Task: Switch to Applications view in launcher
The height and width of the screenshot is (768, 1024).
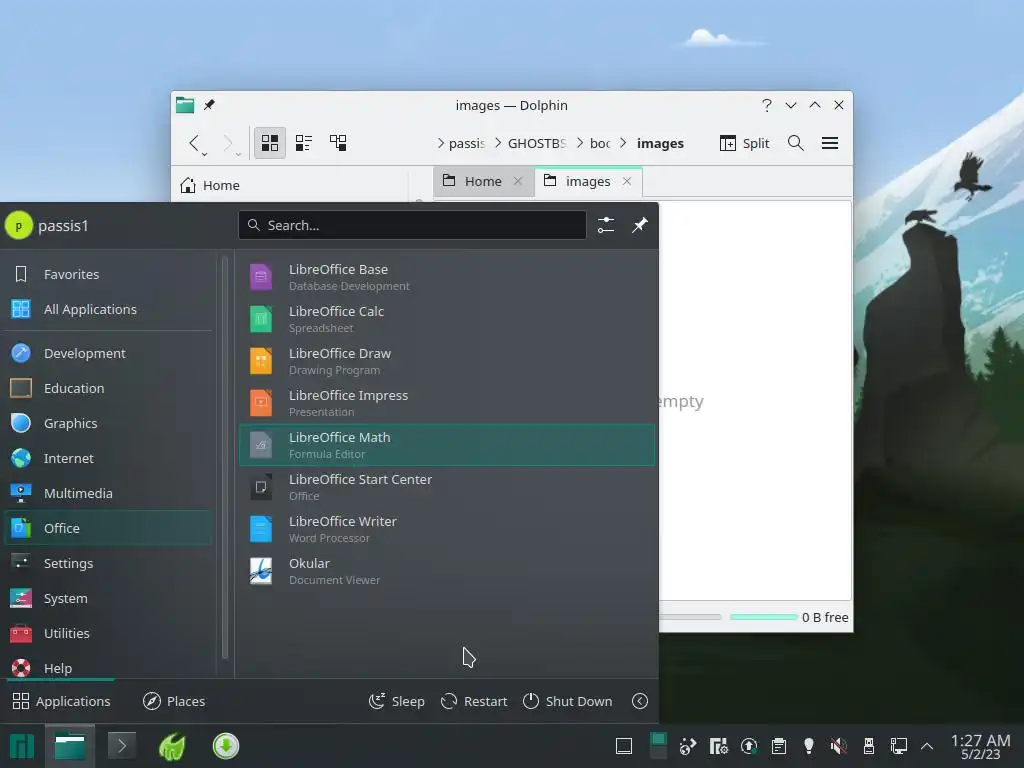Action: pos(61,701)
